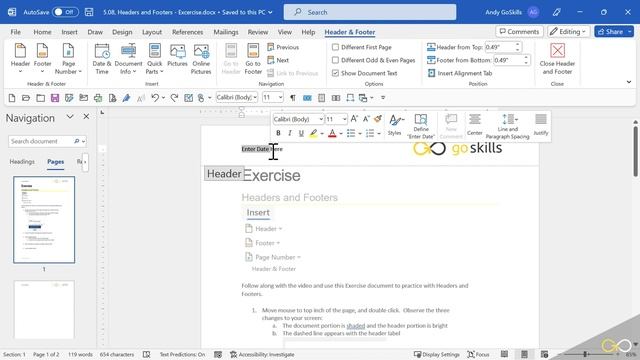This screenshot has width=640, height=360.
Task: Open the Header gallery in ribbon
Action: coord(20,58)
